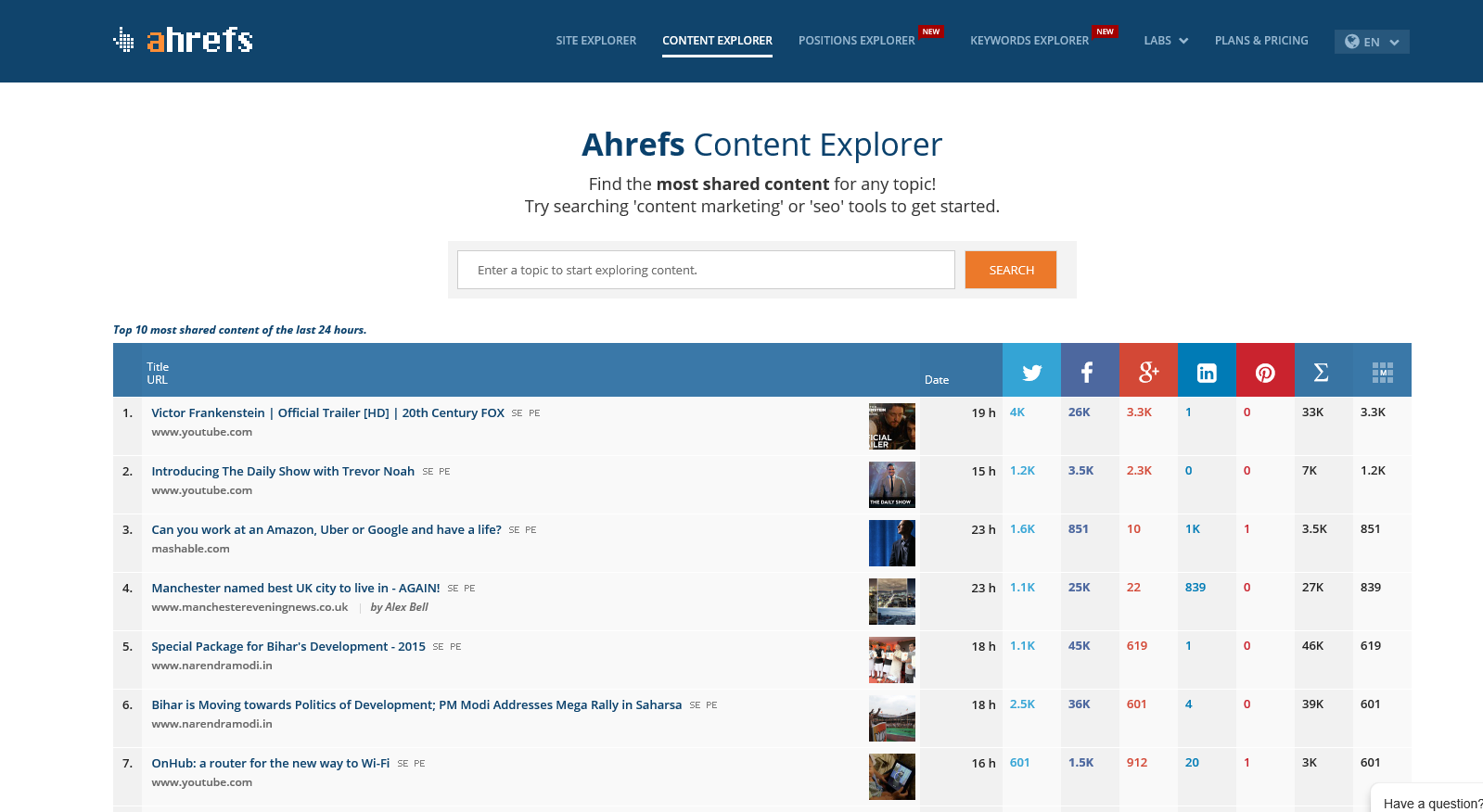Click the topic search input field
This screenshot has height=812, width=1483.
pos(705,270)
